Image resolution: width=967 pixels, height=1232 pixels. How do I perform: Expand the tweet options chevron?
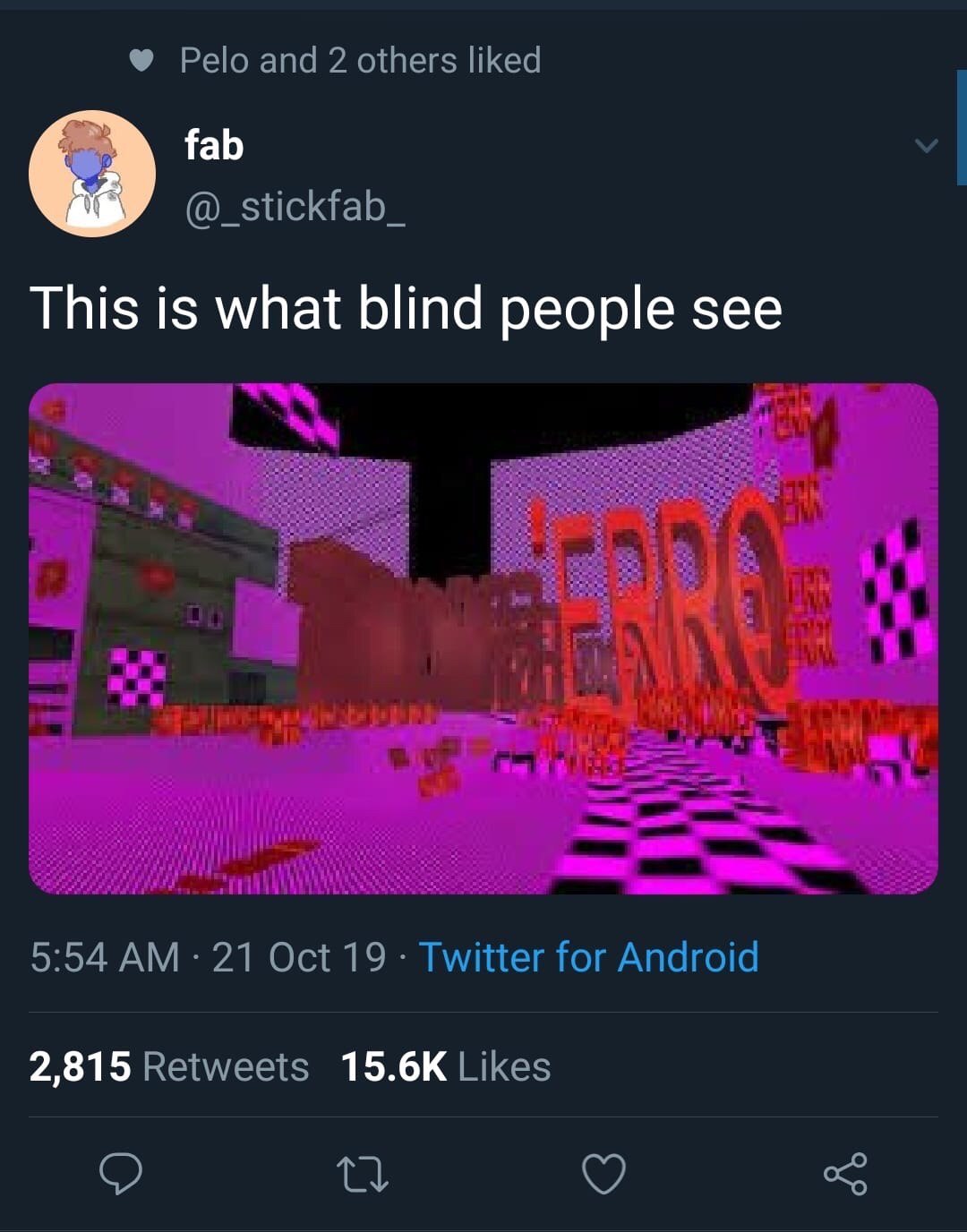(x=927, y=144)
